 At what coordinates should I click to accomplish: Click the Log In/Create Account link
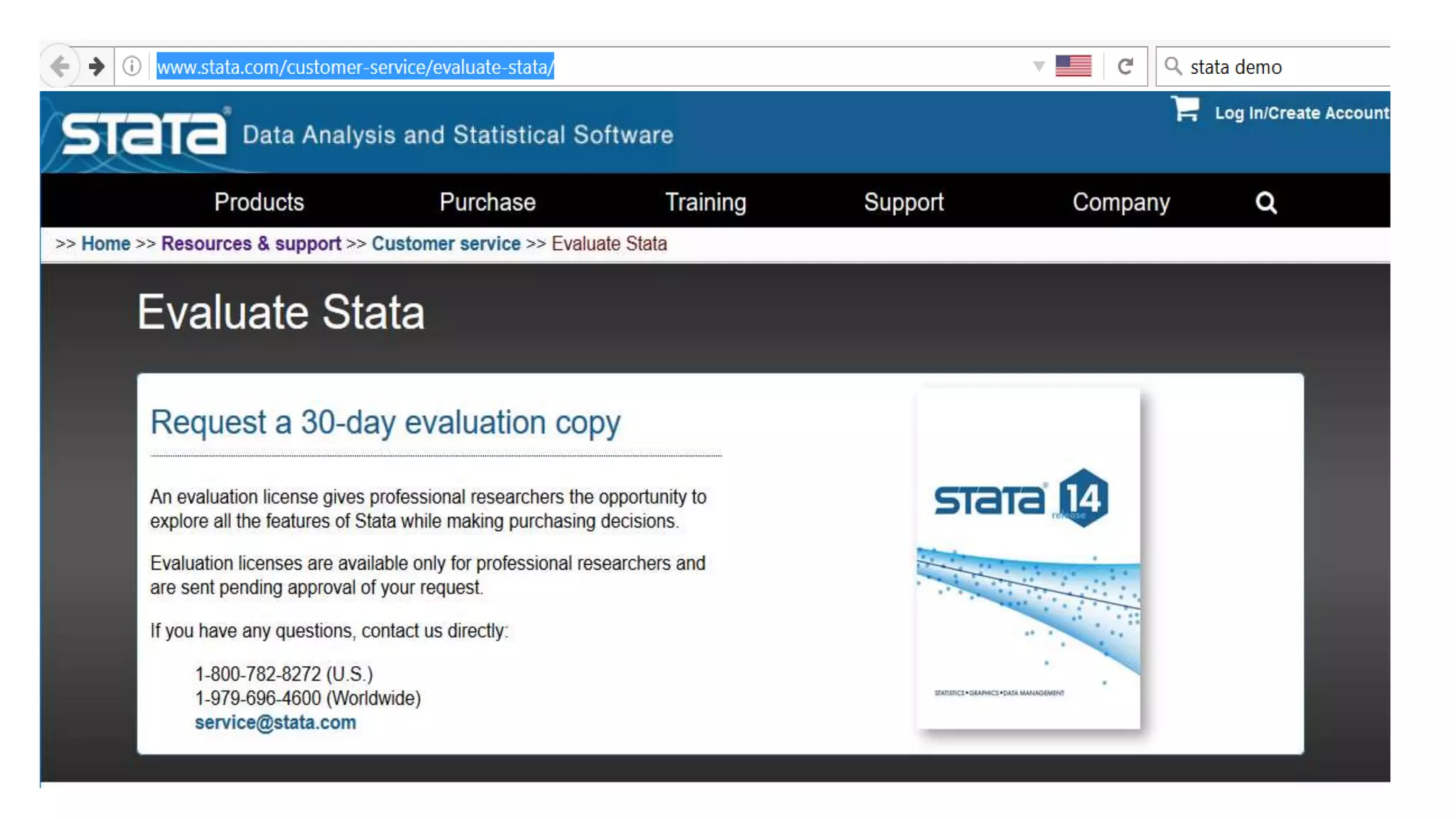[x=1301, y=113]
